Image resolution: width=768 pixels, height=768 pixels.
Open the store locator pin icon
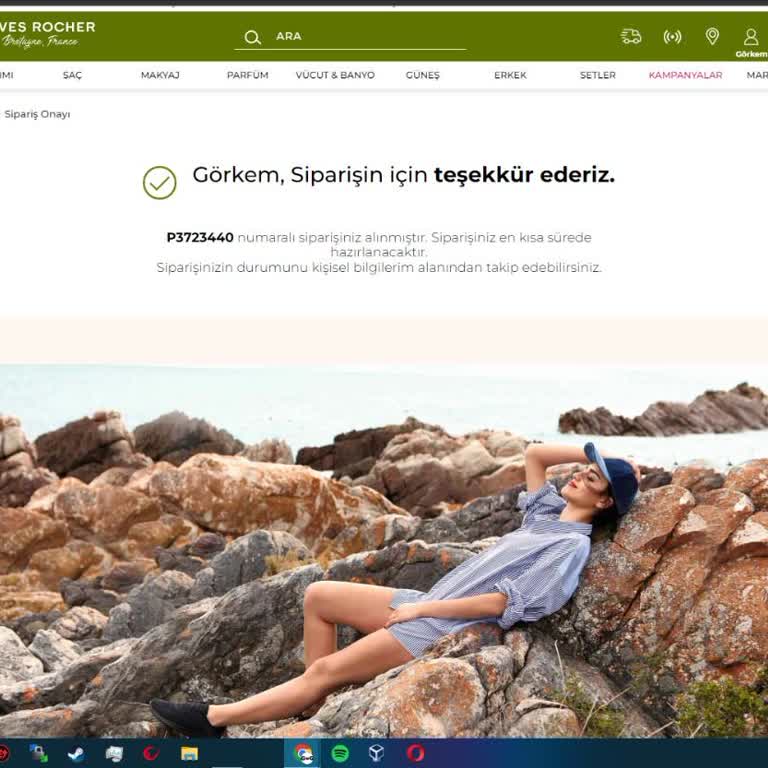(x=712, y=36)
